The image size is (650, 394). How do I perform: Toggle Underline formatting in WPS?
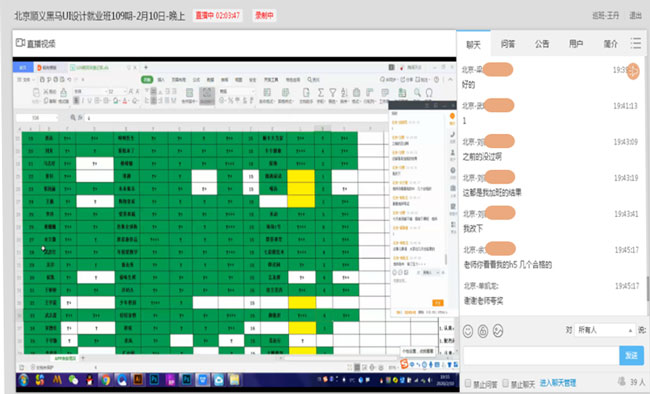pyautogui.click(x=90, y=101)
